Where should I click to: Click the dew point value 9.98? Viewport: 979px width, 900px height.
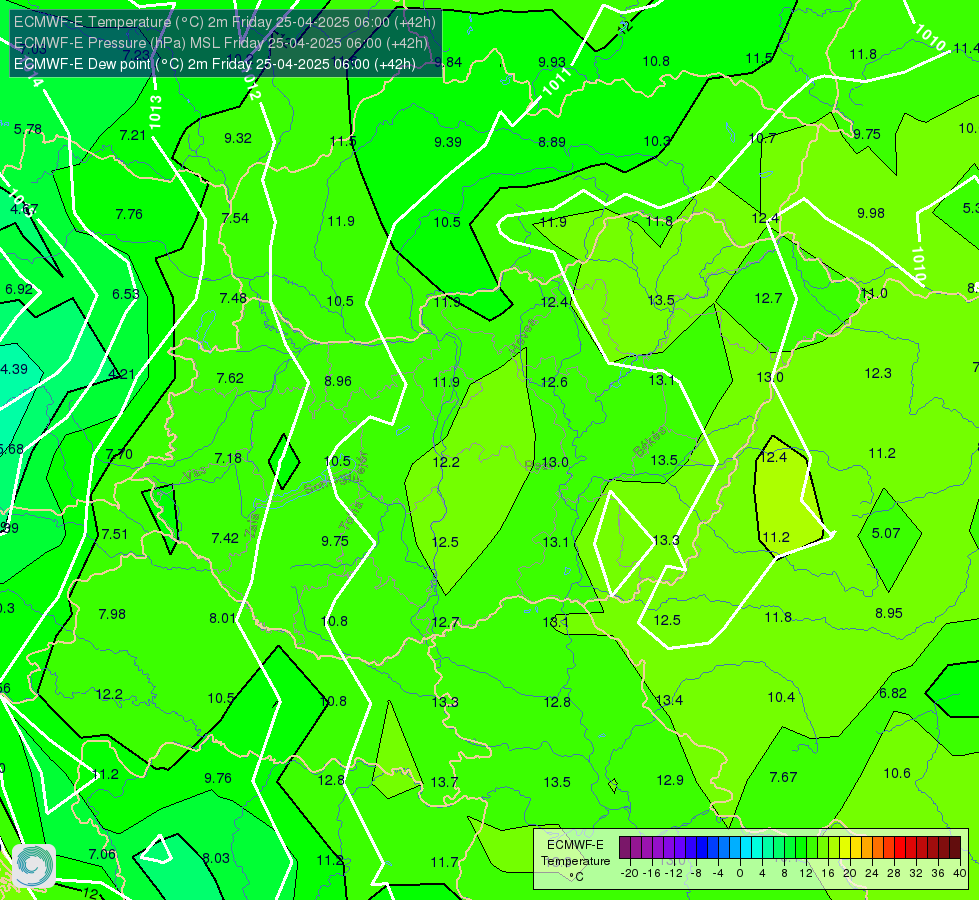click(x=871, y=214)
